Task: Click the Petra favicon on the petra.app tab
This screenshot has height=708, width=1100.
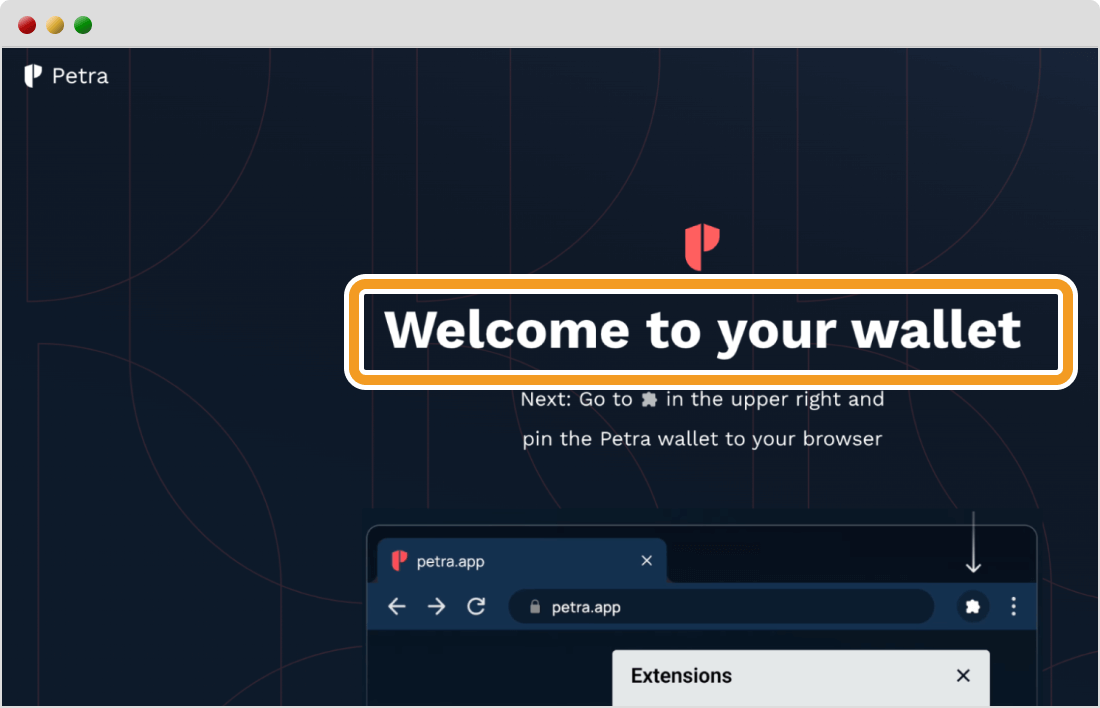Action: tap(399, 561)
